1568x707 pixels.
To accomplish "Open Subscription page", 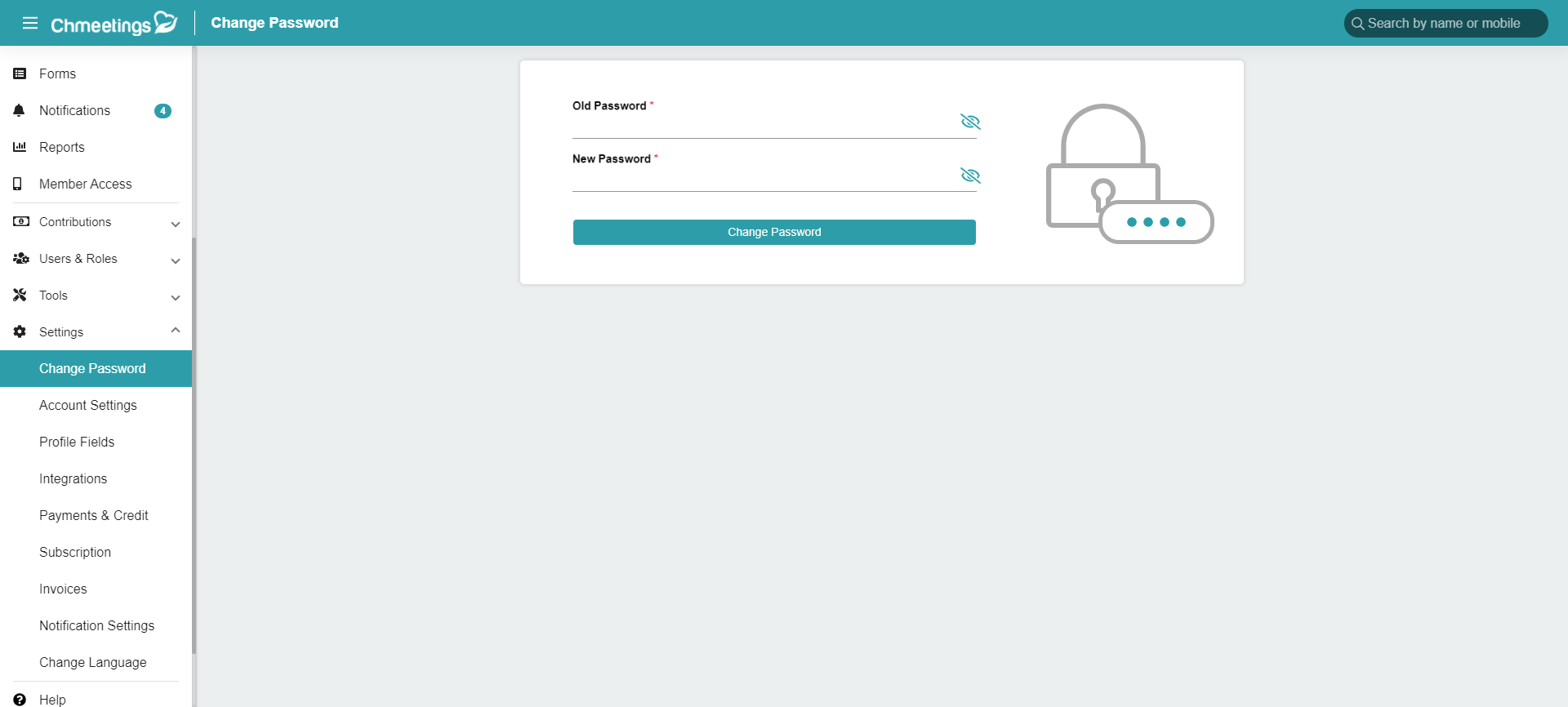I will 96,552.
